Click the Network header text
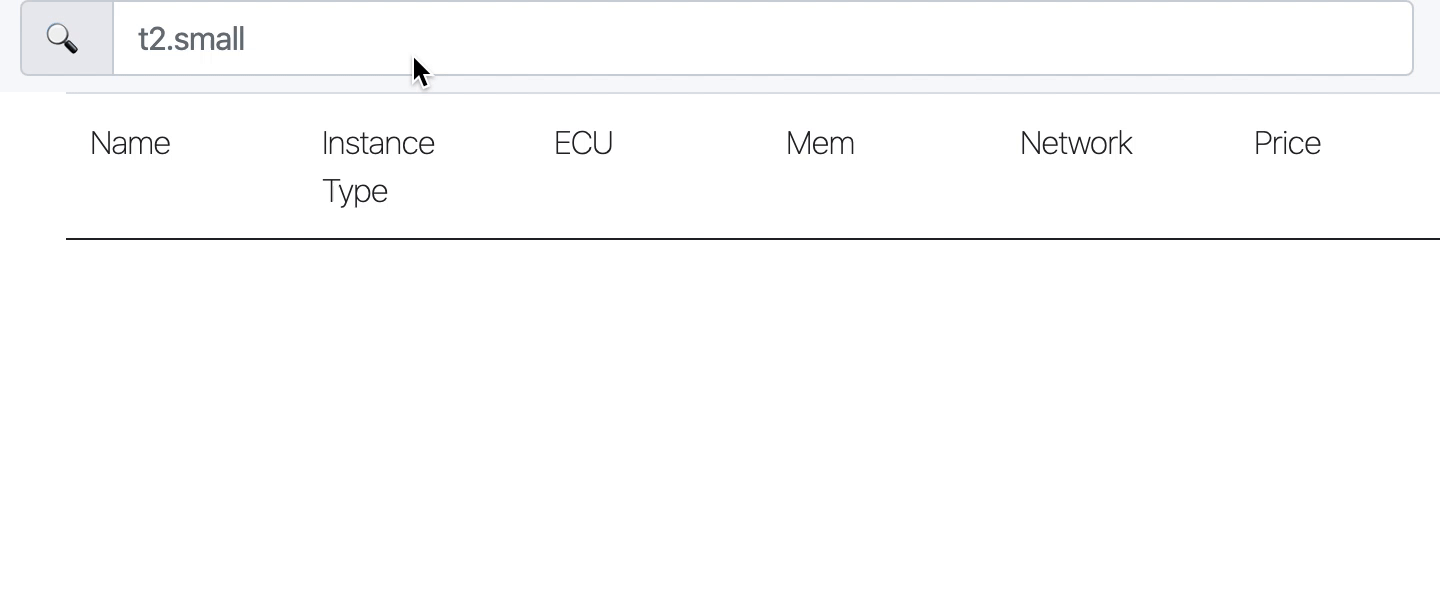This screenshot has height=600, width=1440. 1076,143
